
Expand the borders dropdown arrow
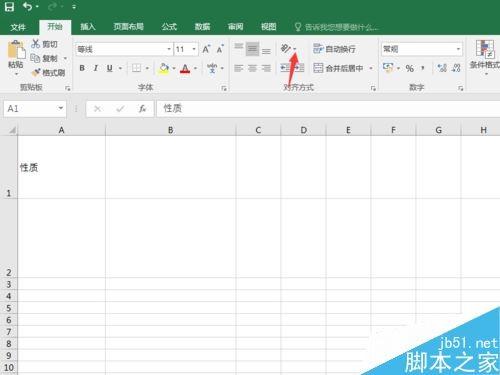click(x=147, y=69)
